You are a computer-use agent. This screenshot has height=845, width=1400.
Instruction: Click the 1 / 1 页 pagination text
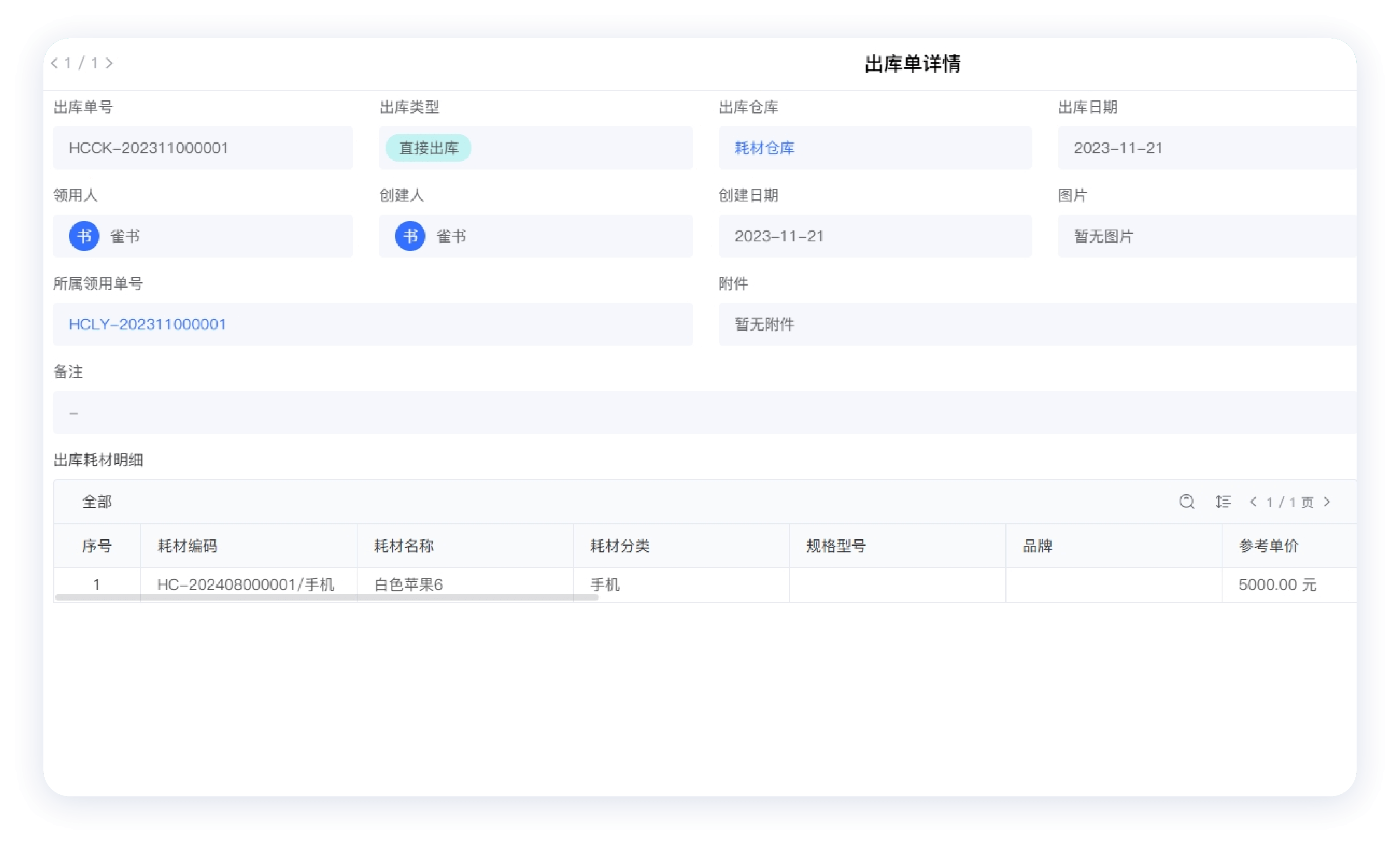(x=1290, y=502)
